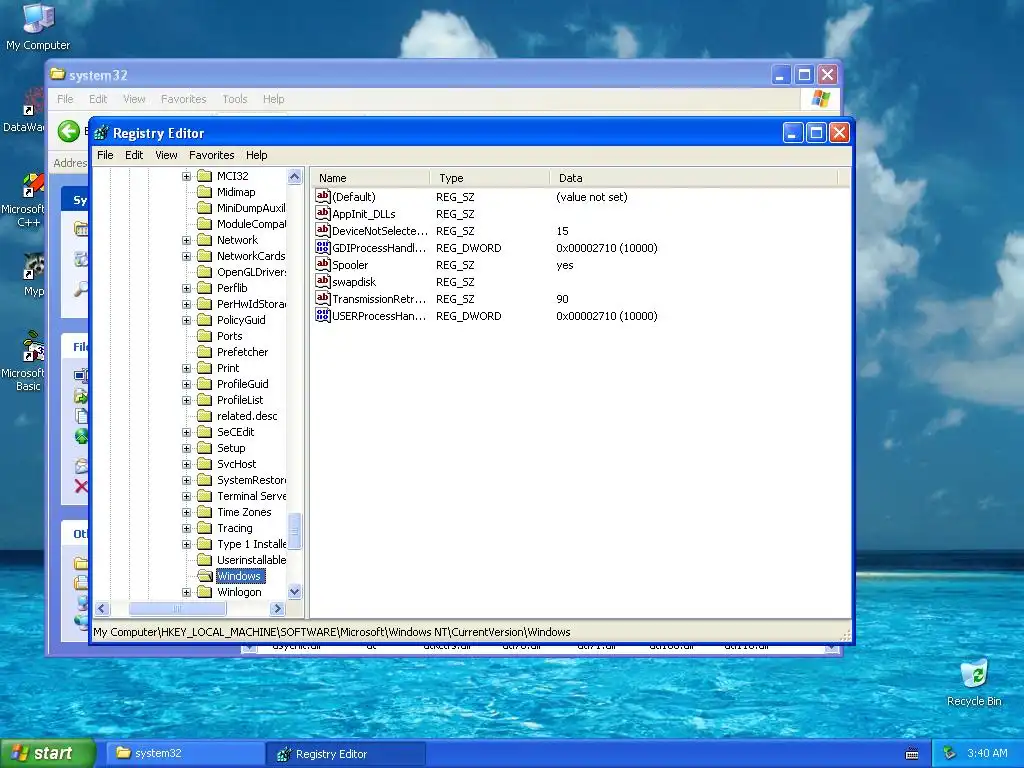This screenshot has width=1024, height=768.
Task: Sort values by the Type column header
Action: pyautogui.click(x=488, y=178)
